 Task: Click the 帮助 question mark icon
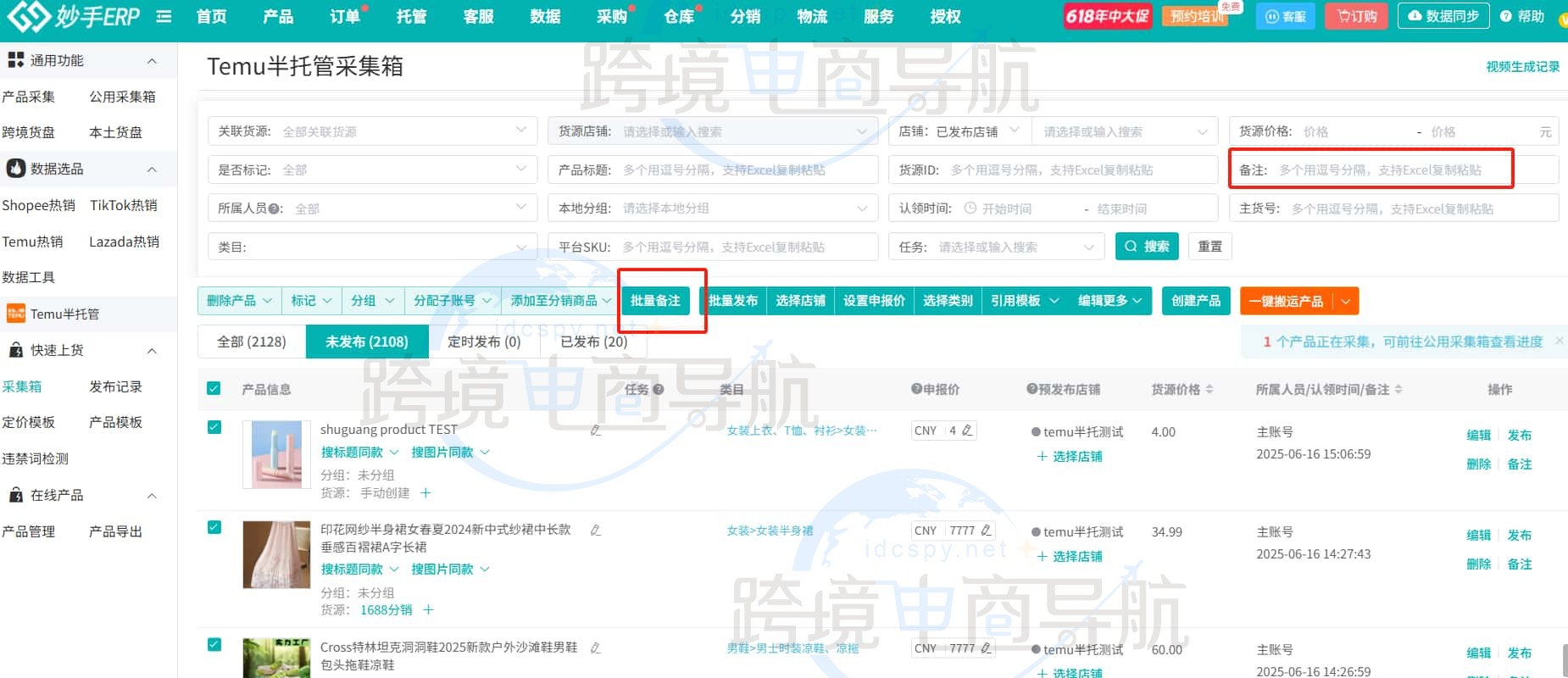(1505, 16)
